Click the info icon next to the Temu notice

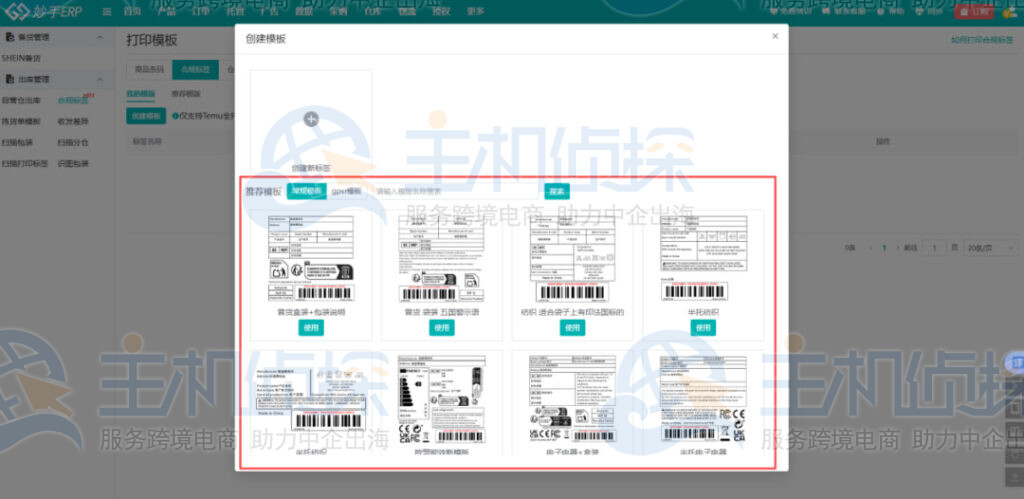pyautogui.click(x=175, y=116)
